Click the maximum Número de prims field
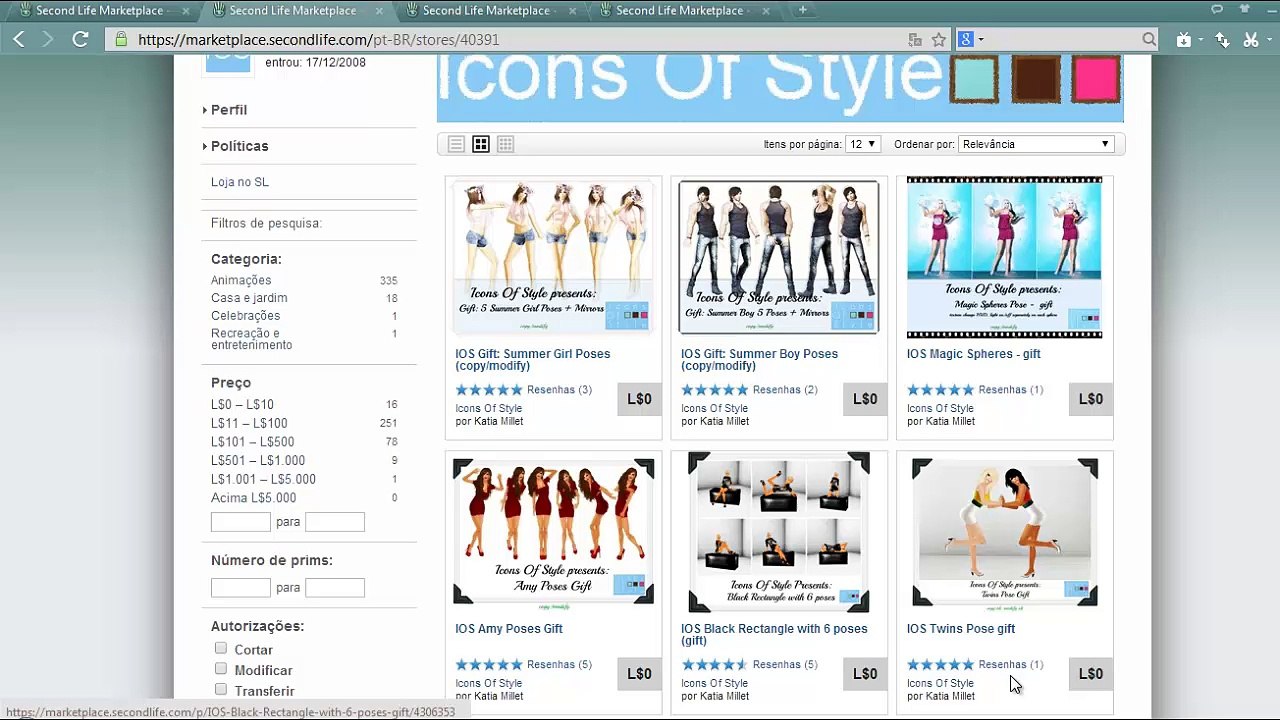The width and height of the screenshot is (1280, 720). pos(335,588)
